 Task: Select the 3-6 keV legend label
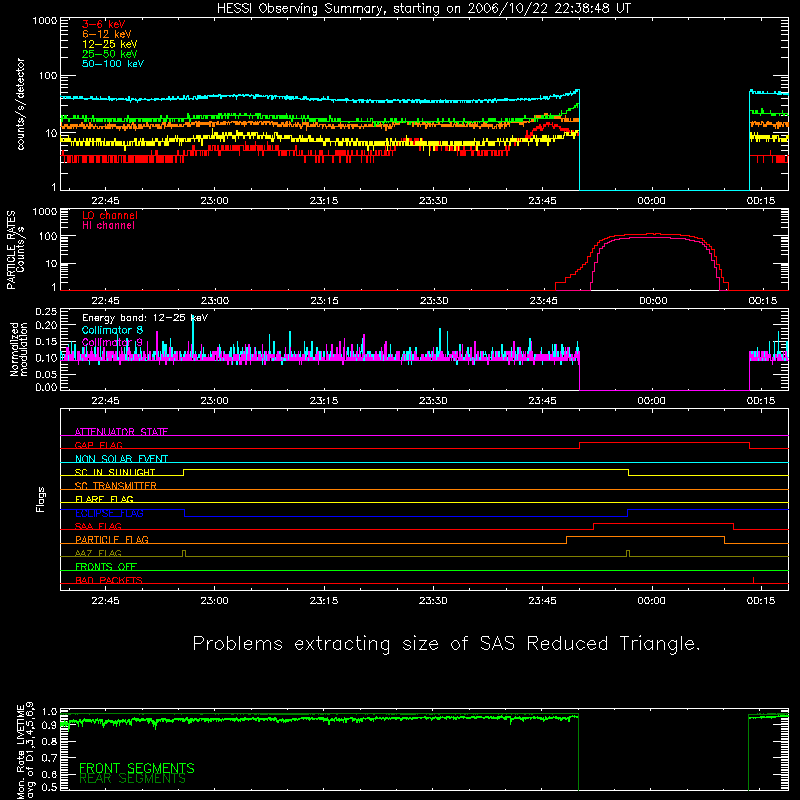pos(104,24)
